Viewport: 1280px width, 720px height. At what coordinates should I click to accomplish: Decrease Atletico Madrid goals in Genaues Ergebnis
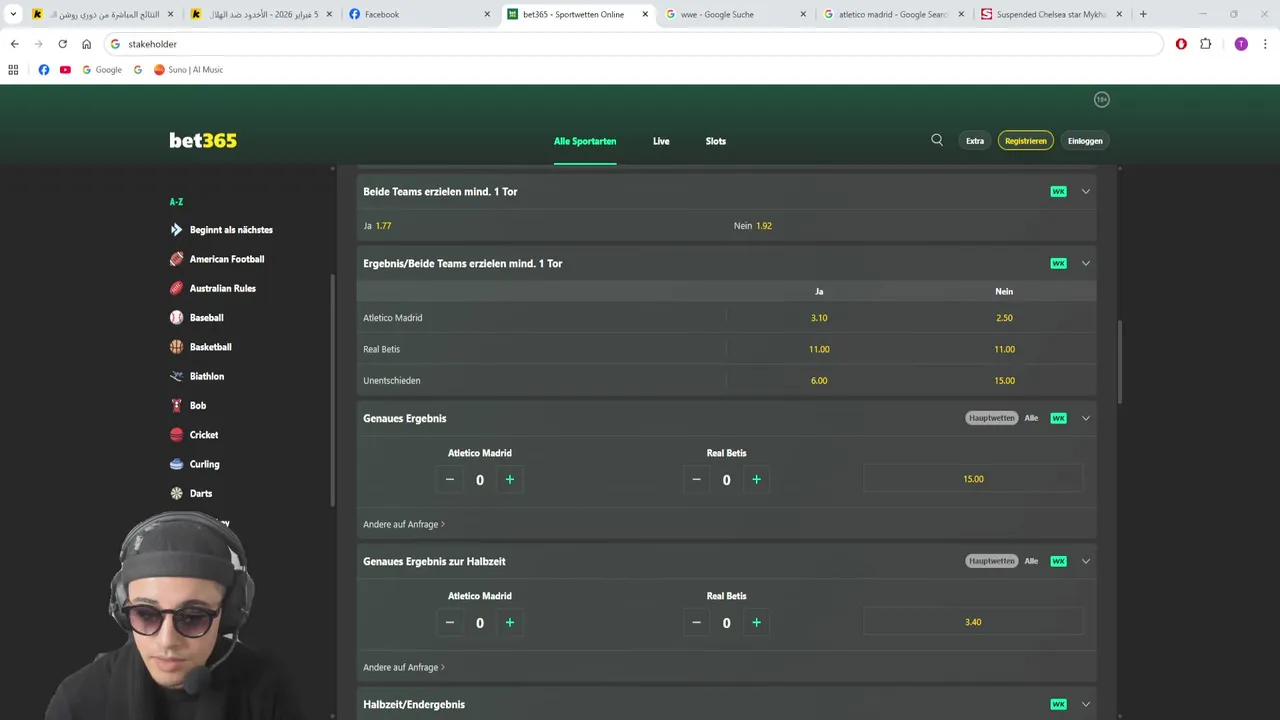[450, 480]
